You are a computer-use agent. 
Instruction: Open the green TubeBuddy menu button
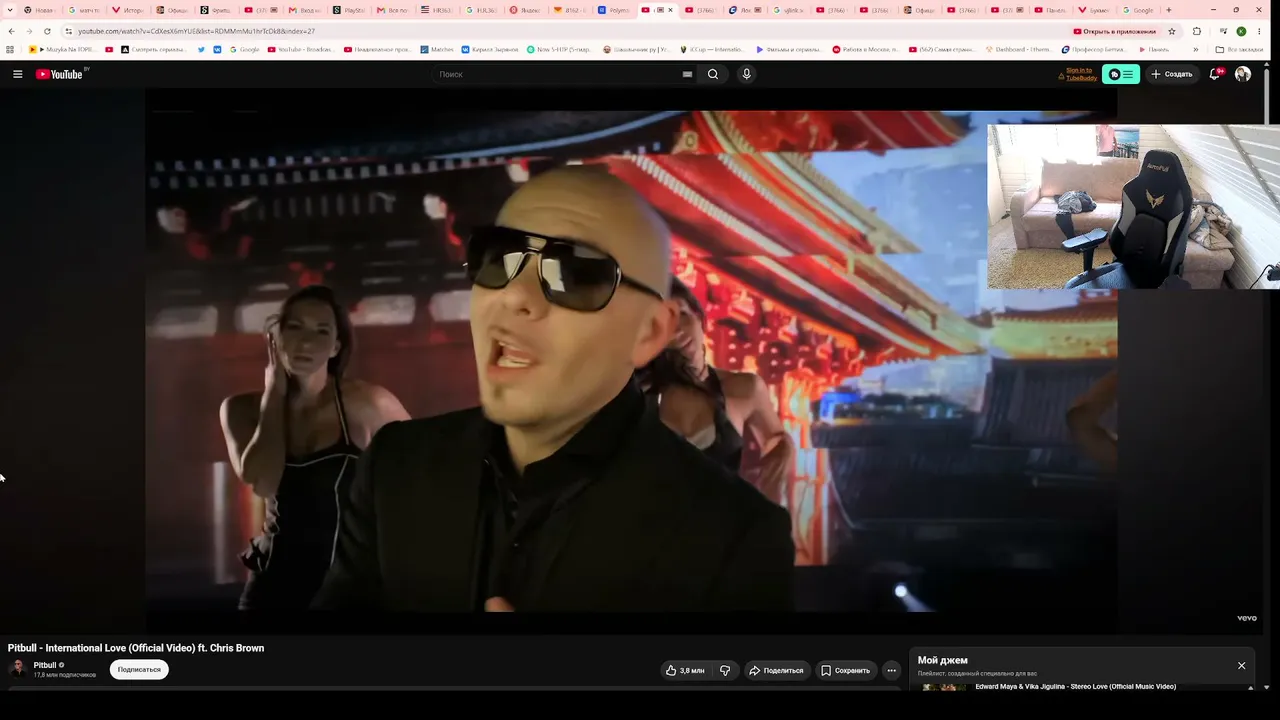(1121, 74)
